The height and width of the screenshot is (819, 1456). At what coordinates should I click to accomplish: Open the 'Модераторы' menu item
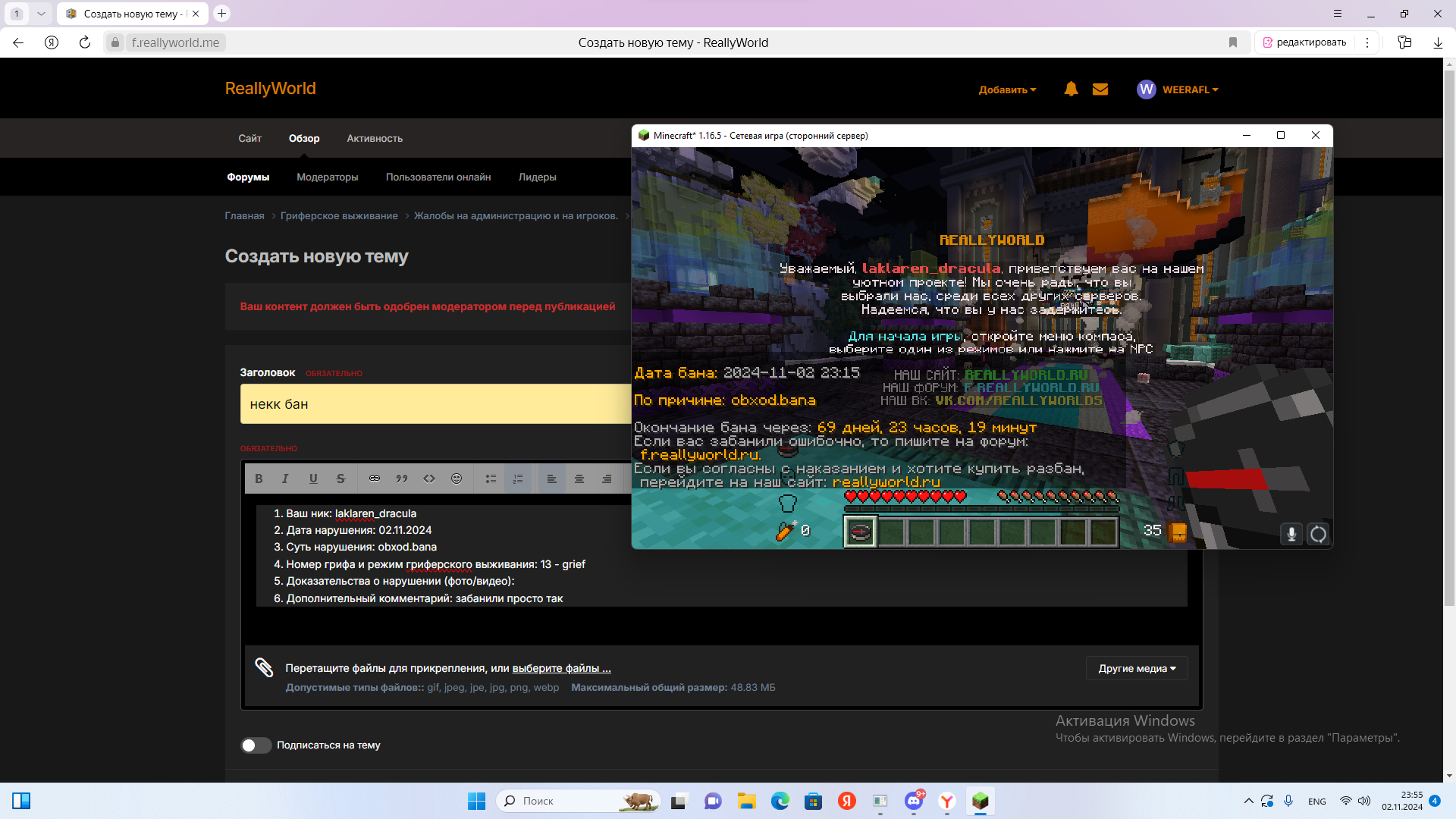[328, 177]
